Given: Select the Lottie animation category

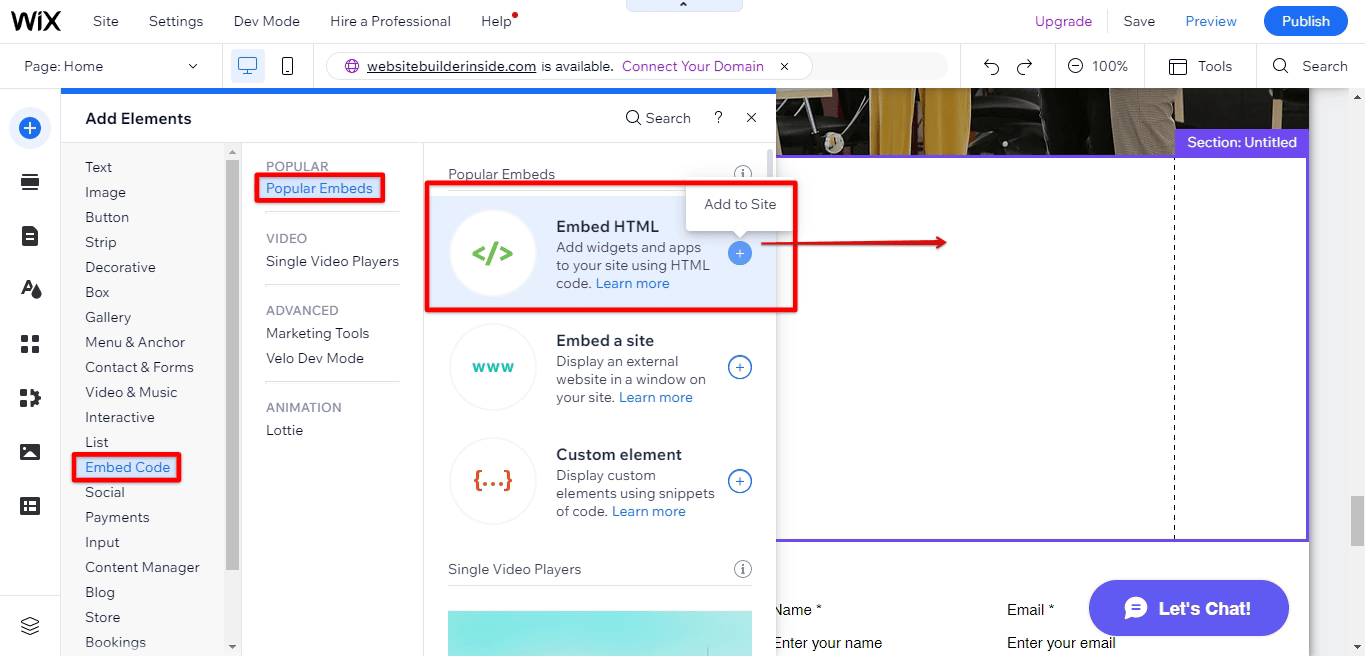Looking at the screenshot, I should (x=284, y=430).
